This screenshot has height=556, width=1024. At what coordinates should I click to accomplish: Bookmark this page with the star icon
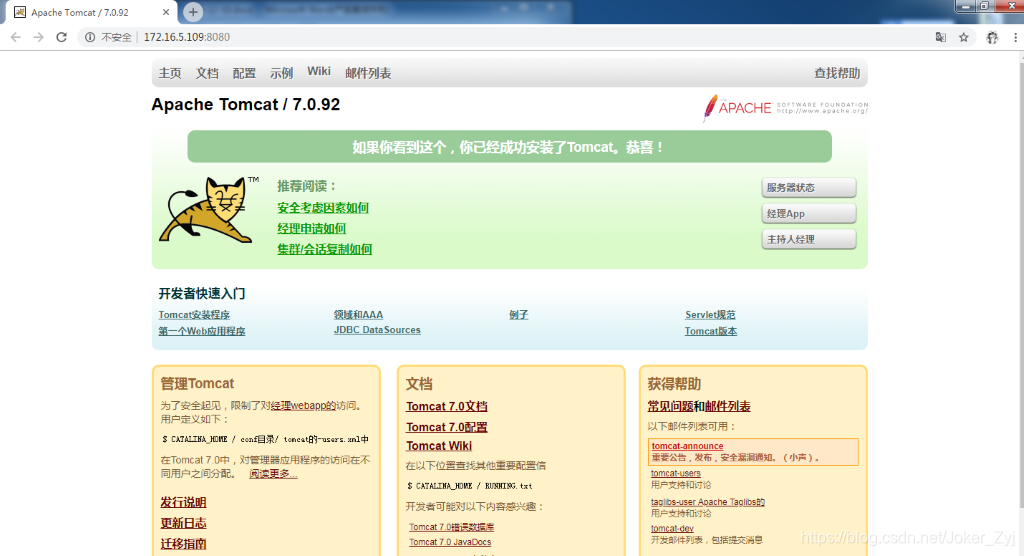[x=963, y=37]
